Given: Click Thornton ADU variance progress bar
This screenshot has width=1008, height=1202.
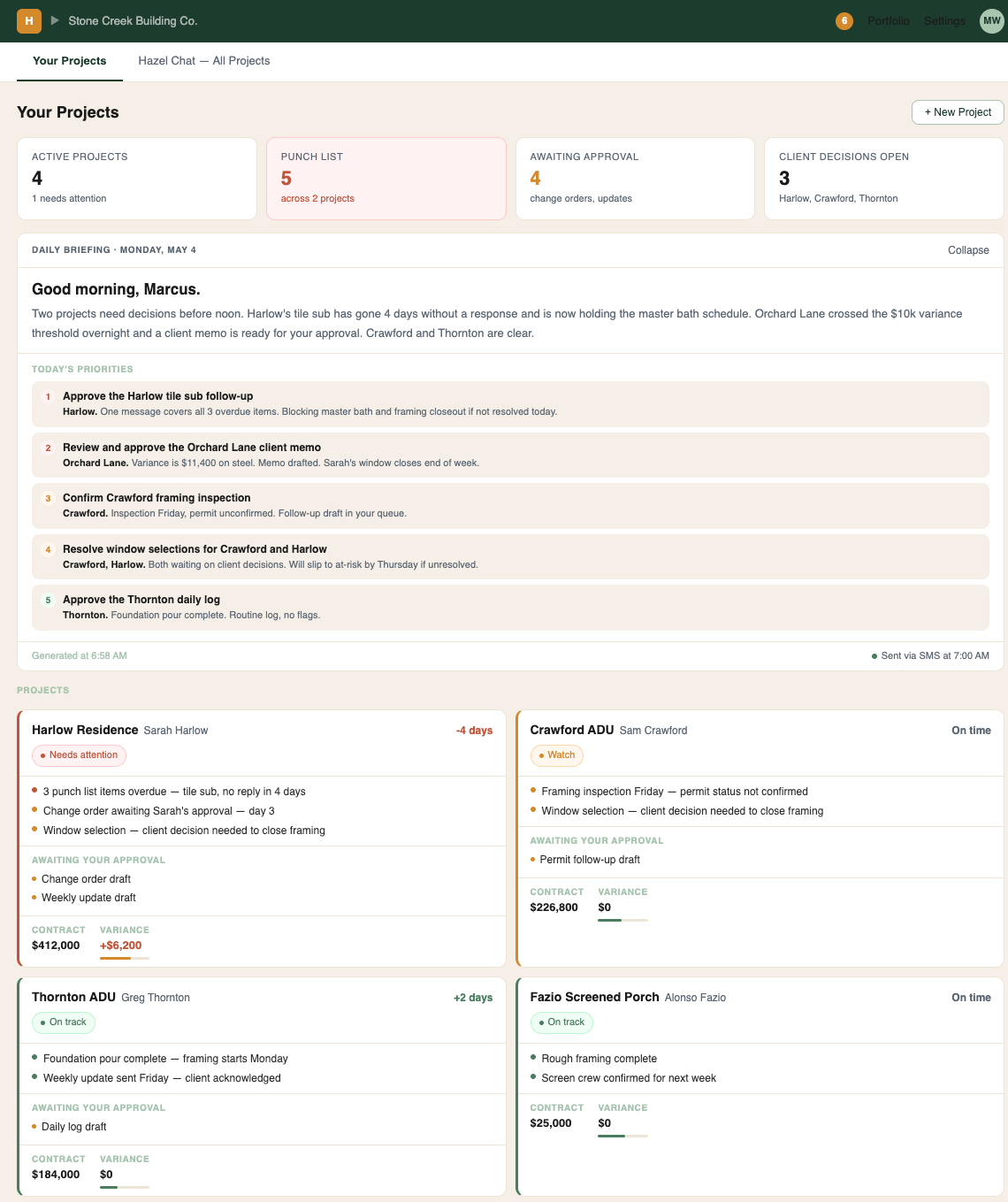Looking at the screenshot, I should click(x=125, y=1187).
